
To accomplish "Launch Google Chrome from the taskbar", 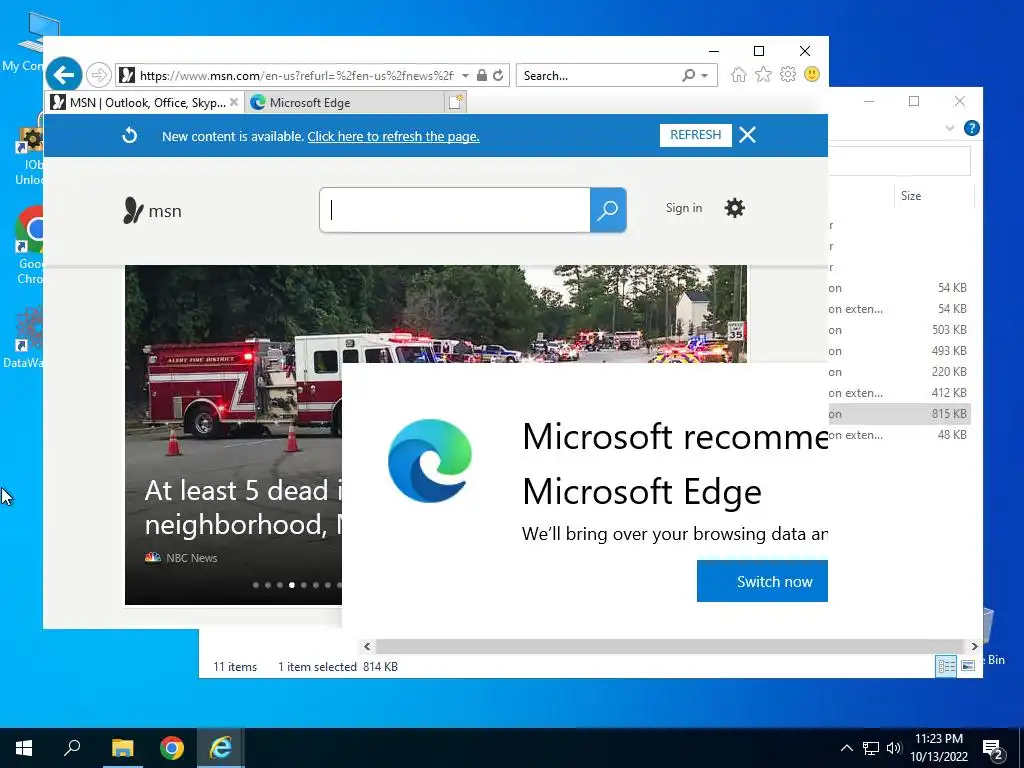I will pyautogui.click(x=172, y=748).
